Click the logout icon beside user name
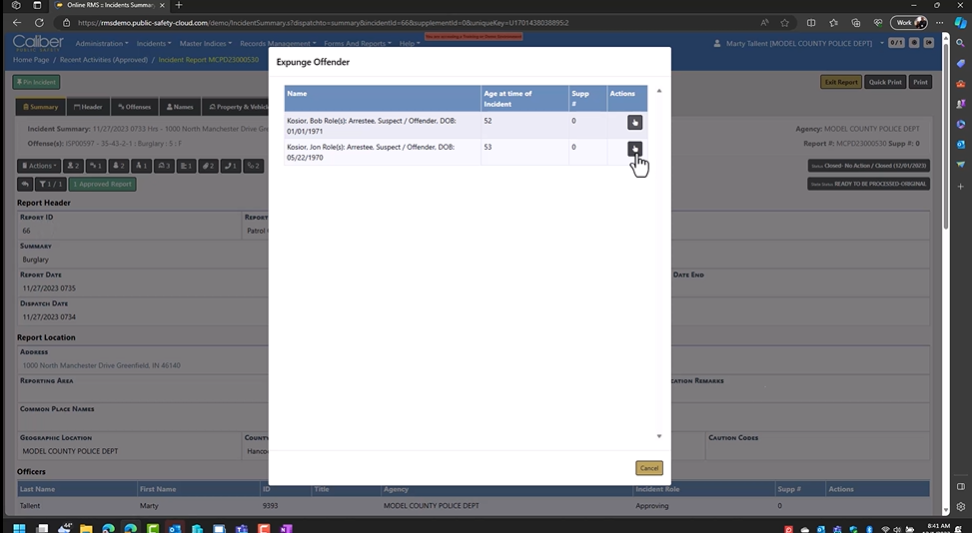The height and width of the screenshot is (533, 972). (929, 43)
